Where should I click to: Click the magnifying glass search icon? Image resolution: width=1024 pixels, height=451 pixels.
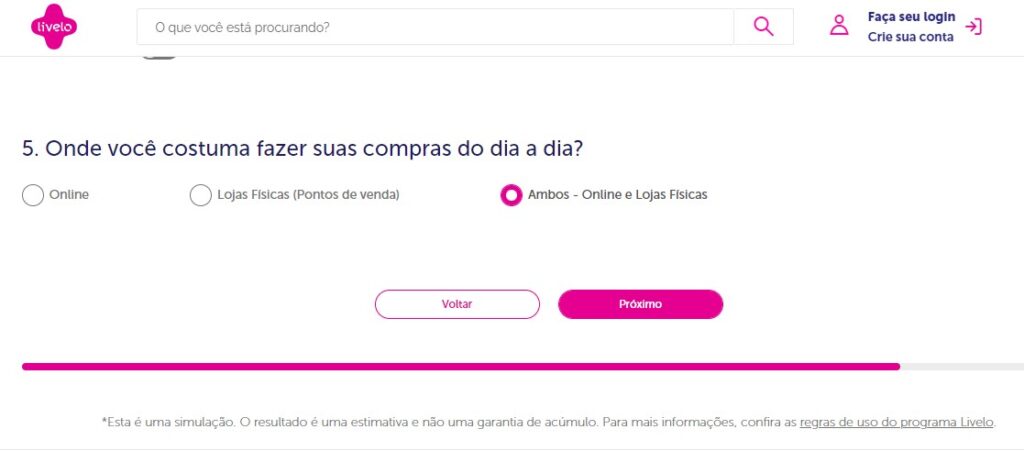763,27
